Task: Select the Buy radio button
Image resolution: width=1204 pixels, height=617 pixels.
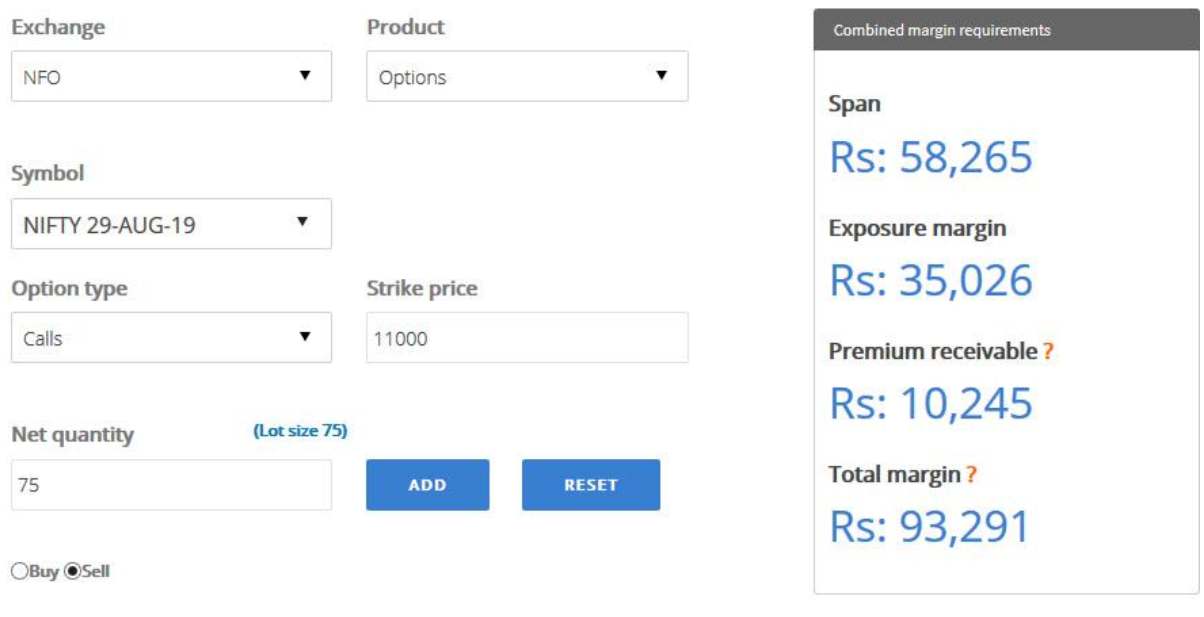Action: coord(19,572)
